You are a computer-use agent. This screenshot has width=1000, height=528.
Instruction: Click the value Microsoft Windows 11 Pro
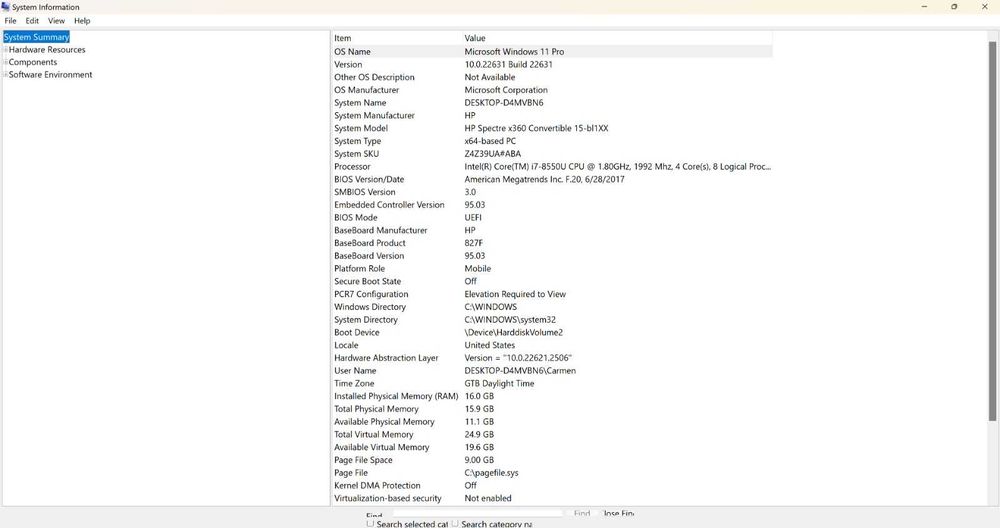click(514, 52)
